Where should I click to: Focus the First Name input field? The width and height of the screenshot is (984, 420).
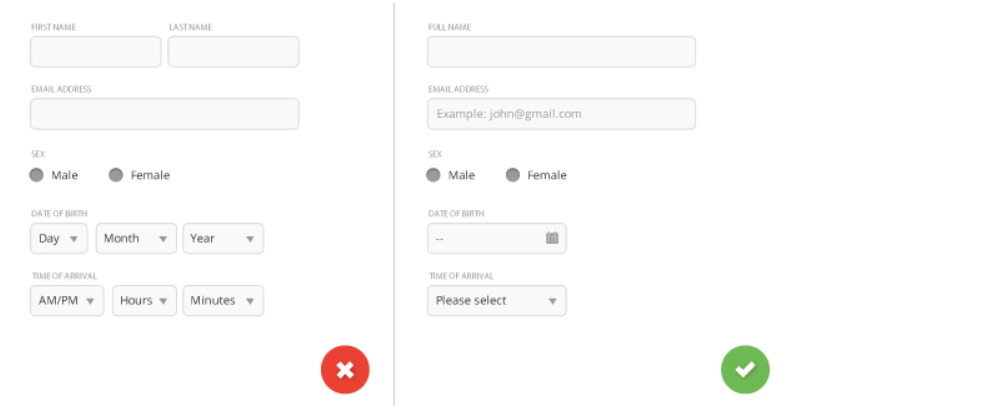(x=95, y=51)
